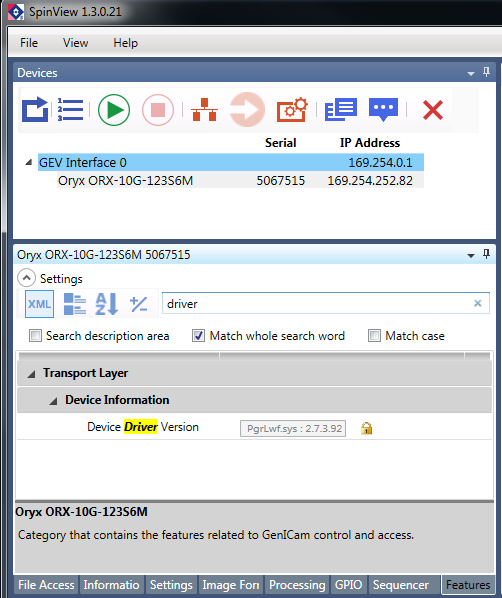Switch to the Features tab
Image resolution: width=502 pixels, height=598 pixels.
point(468,585)
